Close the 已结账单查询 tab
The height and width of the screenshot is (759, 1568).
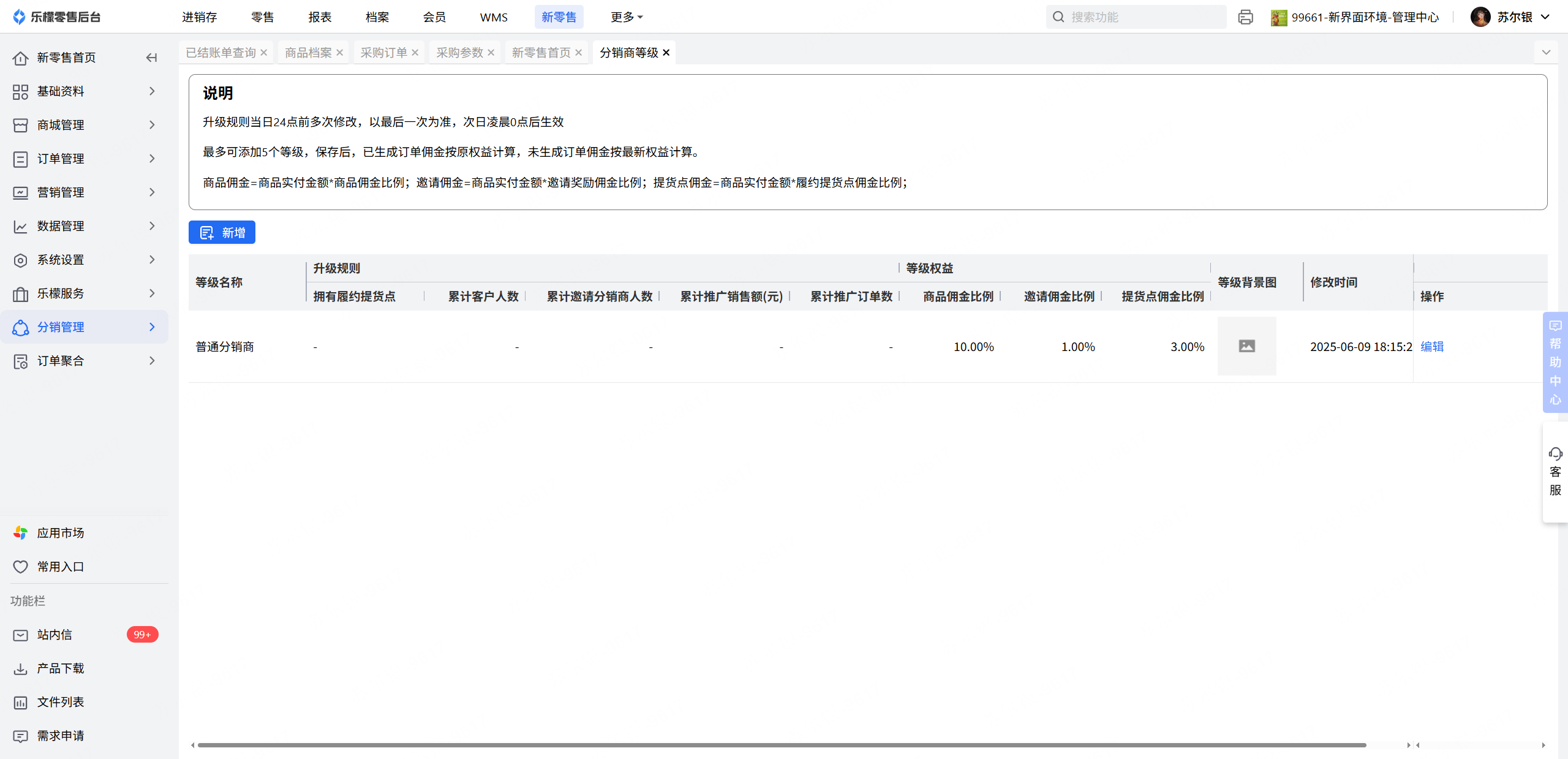[x=264, y=53]
